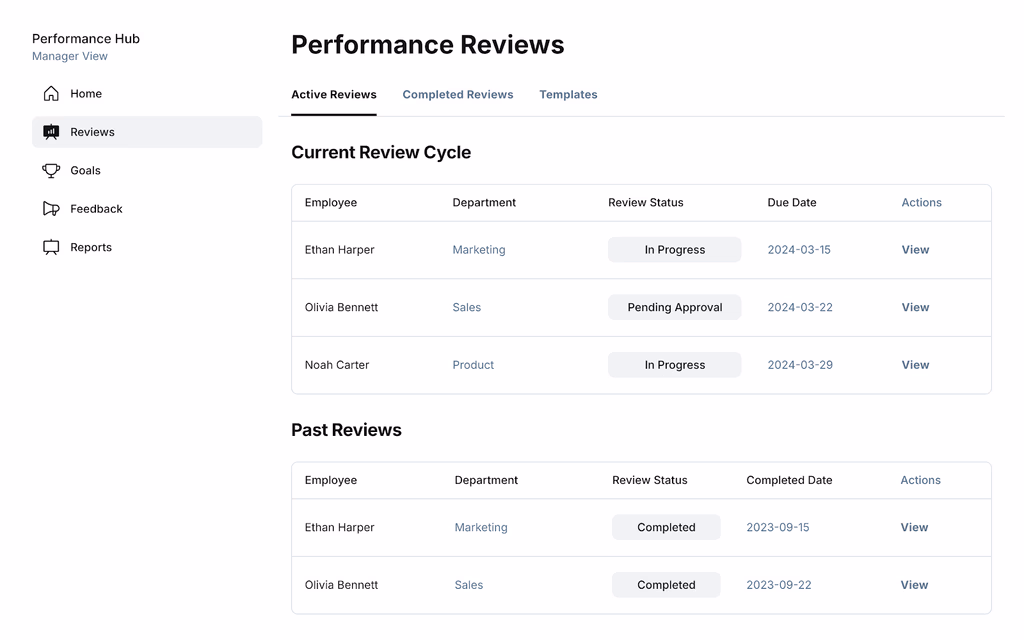This screenshot has width=1024, height=640.
Task: Click due date 2024-03-22
Action: point(800,307)
